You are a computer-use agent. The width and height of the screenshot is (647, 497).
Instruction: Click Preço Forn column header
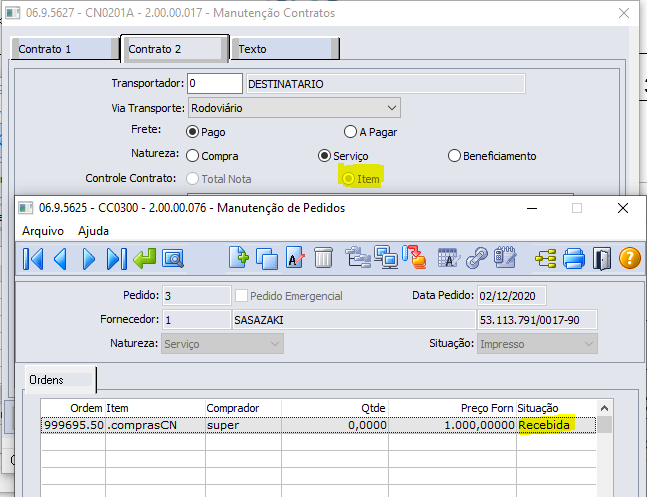point(452,408)
